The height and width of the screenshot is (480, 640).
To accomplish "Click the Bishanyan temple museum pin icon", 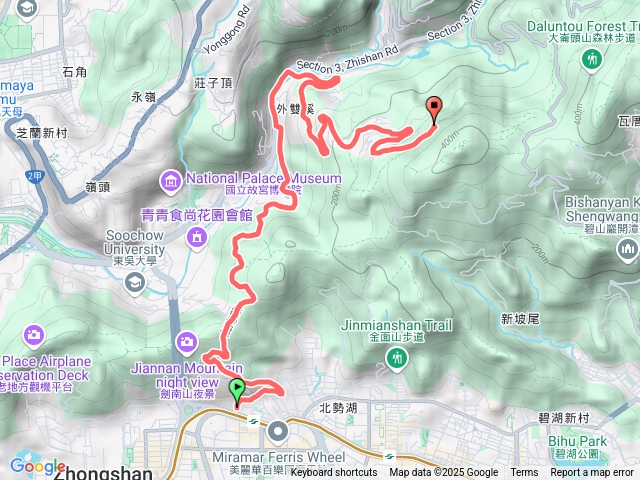I will point(627,250).
